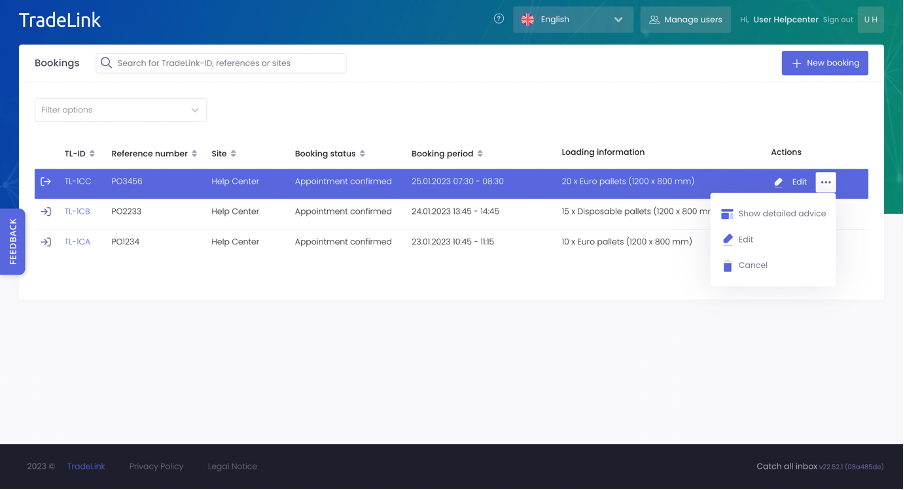The height and width of the screenshot is (490, 904).
Task: Click the outbound arrow icon for TL-1CC
Action: 45,182
